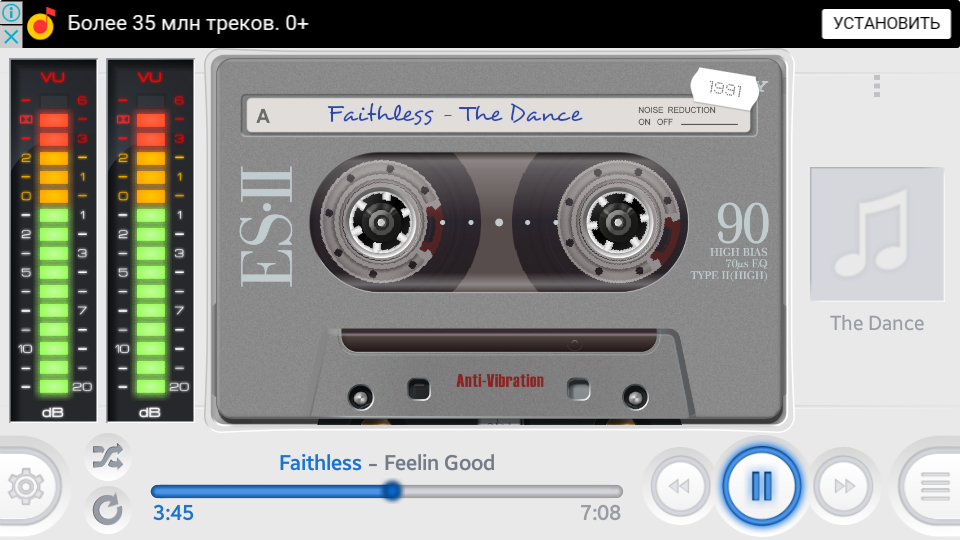Click the music app ad logo
Image resolution: width=960 pixels, height=540 pixels.
42,24
